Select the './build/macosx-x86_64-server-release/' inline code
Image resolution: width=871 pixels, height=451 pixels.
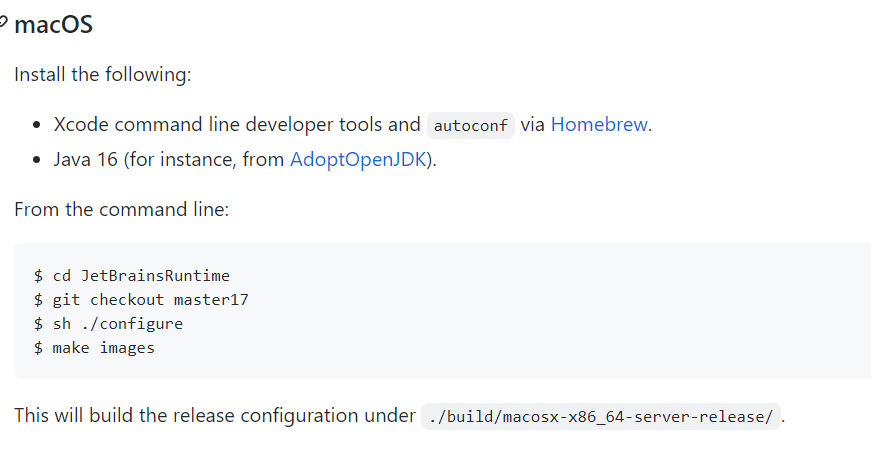click(600, 417)
